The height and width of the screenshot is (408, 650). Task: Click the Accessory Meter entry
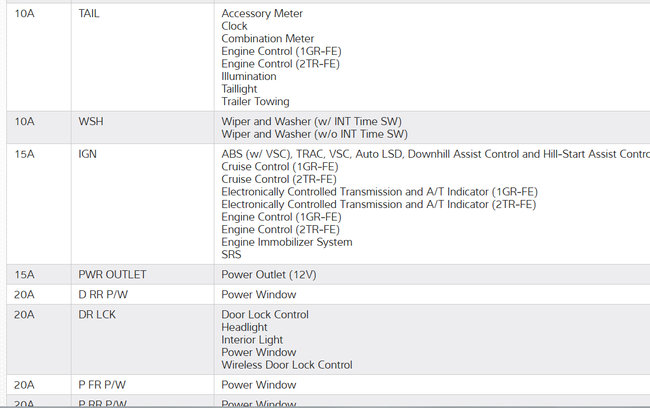(x=262, y=14)
